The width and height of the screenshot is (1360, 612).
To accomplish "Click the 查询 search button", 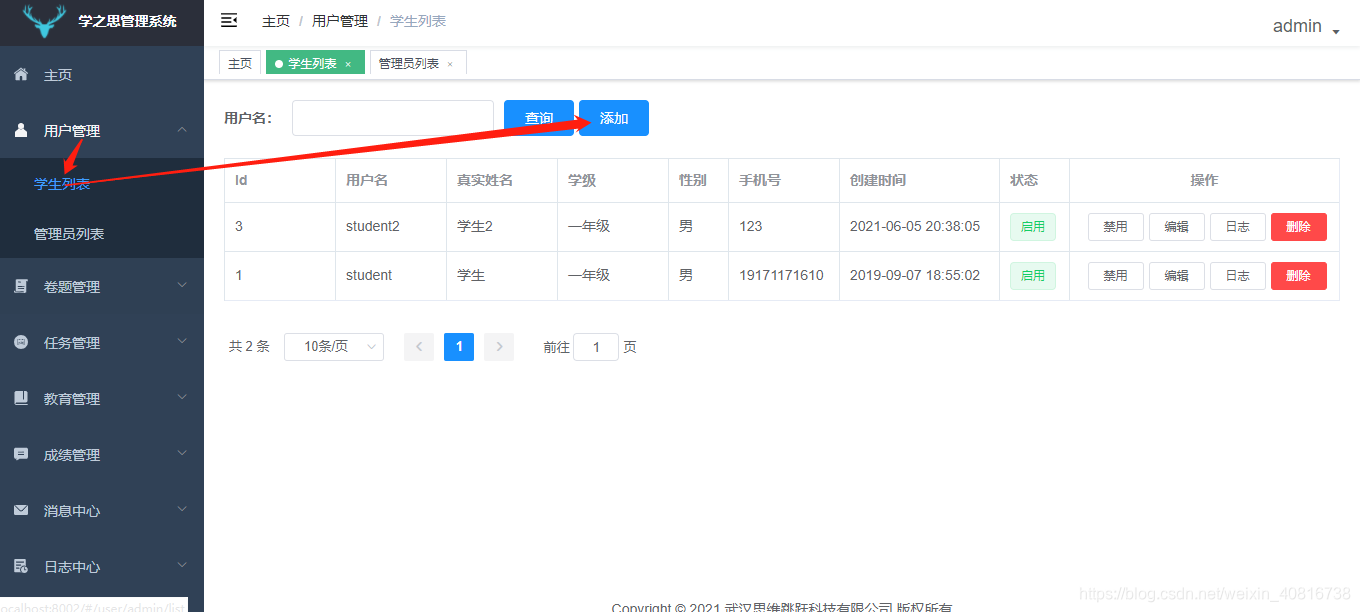I will point(539,118).
